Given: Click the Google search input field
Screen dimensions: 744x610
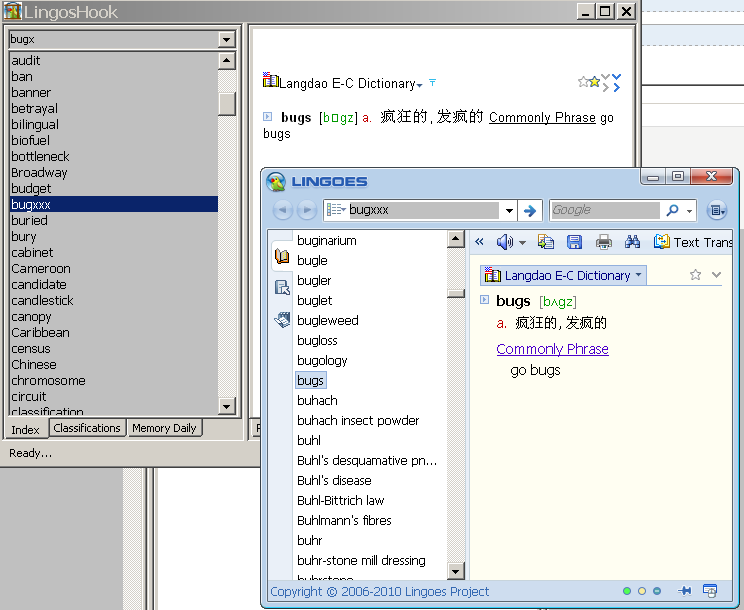Looking at the screenshot, I should coord(605,210).
